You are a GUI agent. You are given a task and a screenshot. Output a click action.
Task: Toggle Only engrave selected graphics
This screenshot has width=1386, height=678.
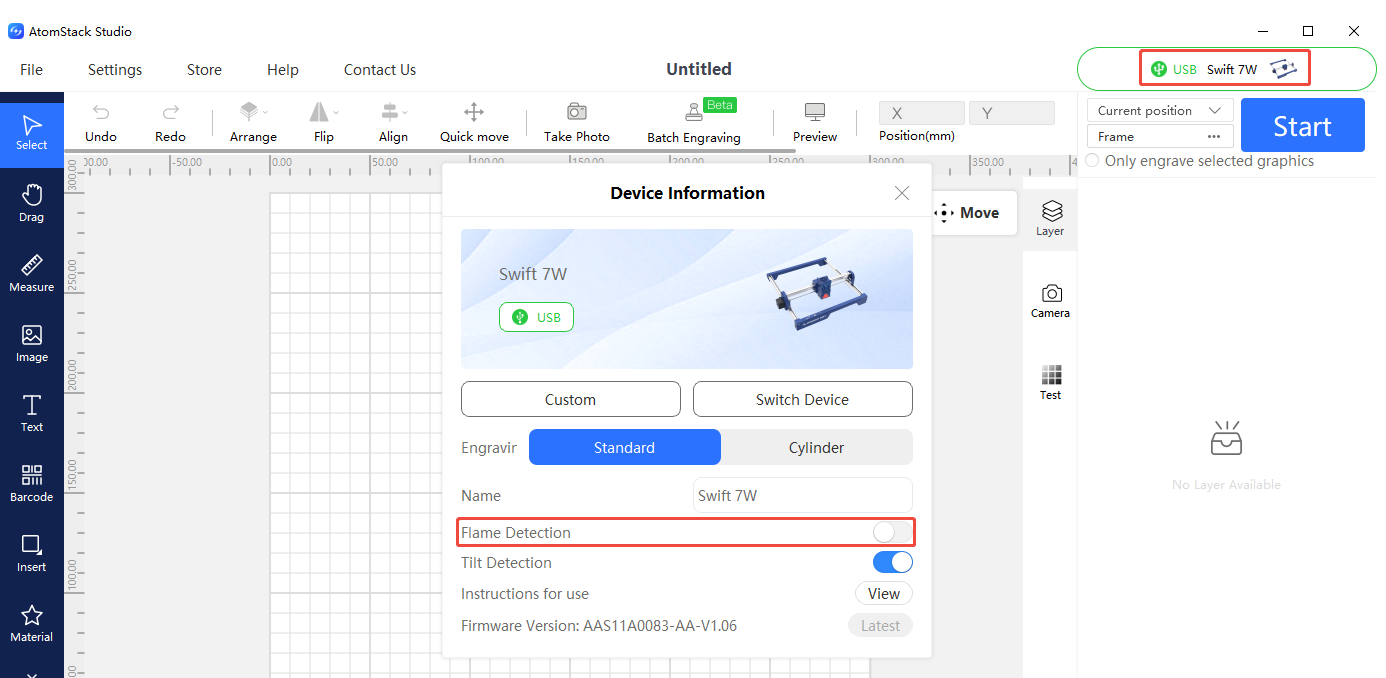click(1092, 160)
